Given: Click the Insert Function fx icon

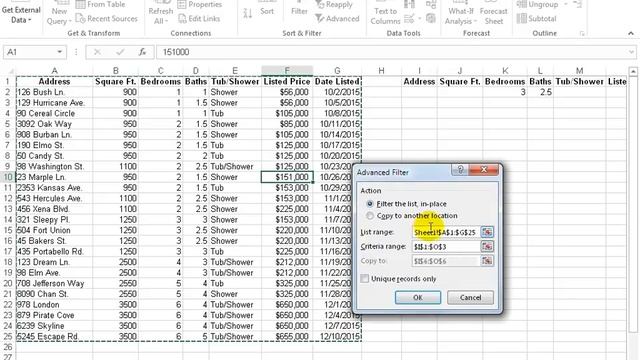Looking at the screenshot, I should tap(142, 52).
